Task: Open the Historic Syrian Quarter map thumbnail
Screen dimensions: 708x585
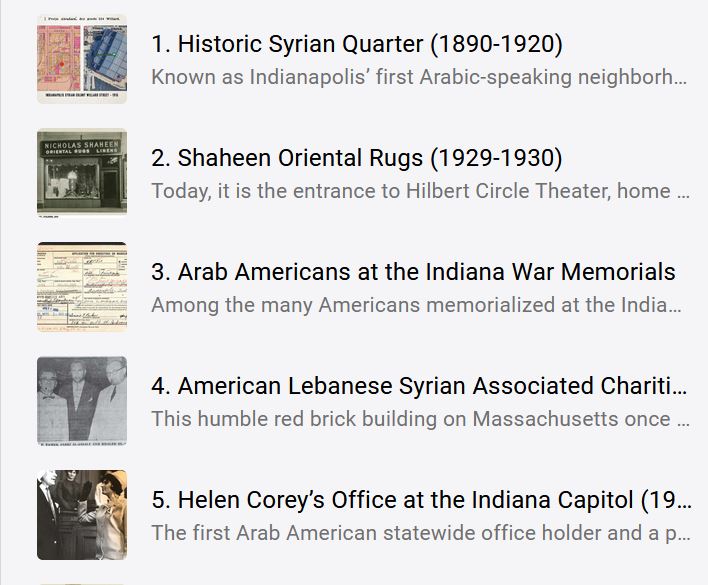Action: pyautogui.click(x=82, y=58)
